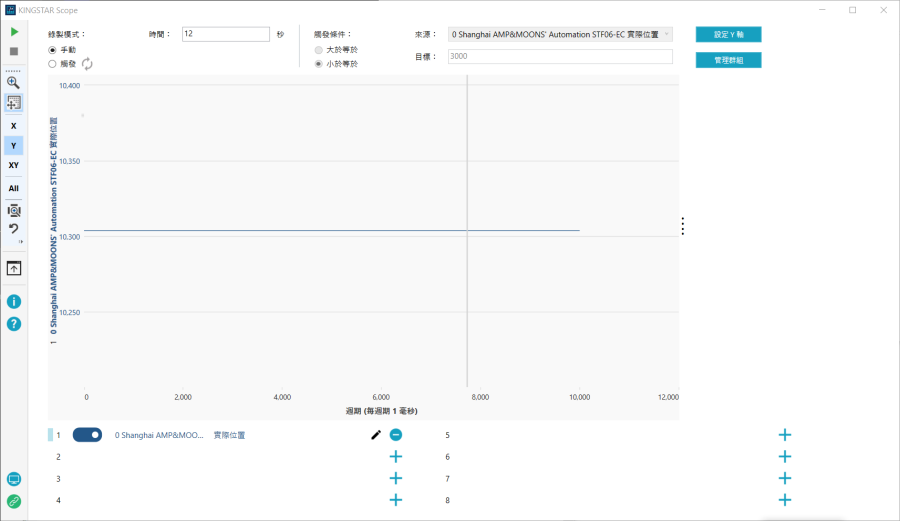Click the green link connection icon
The width and height of the screenshot is (900, 521).
tap(14, 501)
